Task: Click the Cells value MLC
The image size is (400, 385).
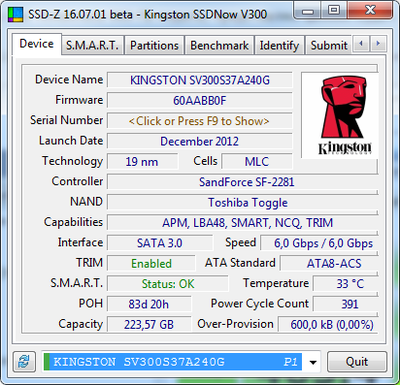Action: (257, 162)
